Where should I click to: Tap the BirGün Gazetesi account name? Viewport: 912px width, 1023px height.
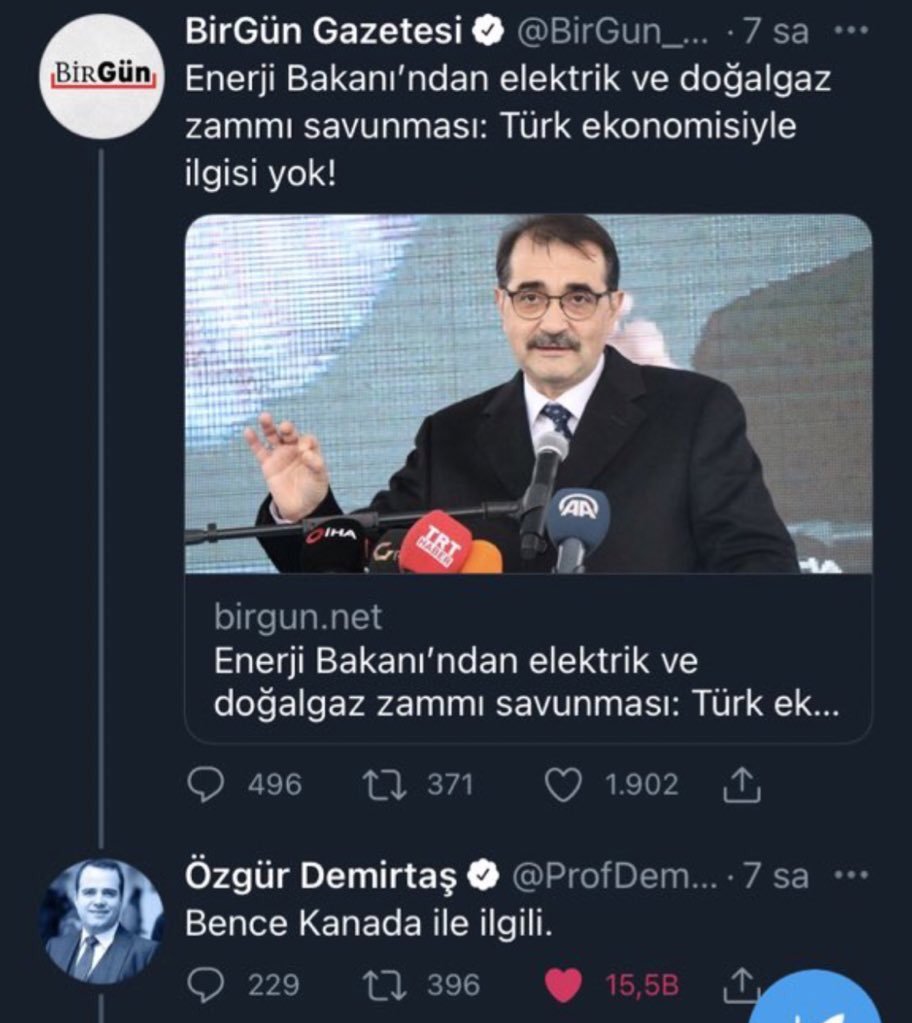(x=323, y=32)
